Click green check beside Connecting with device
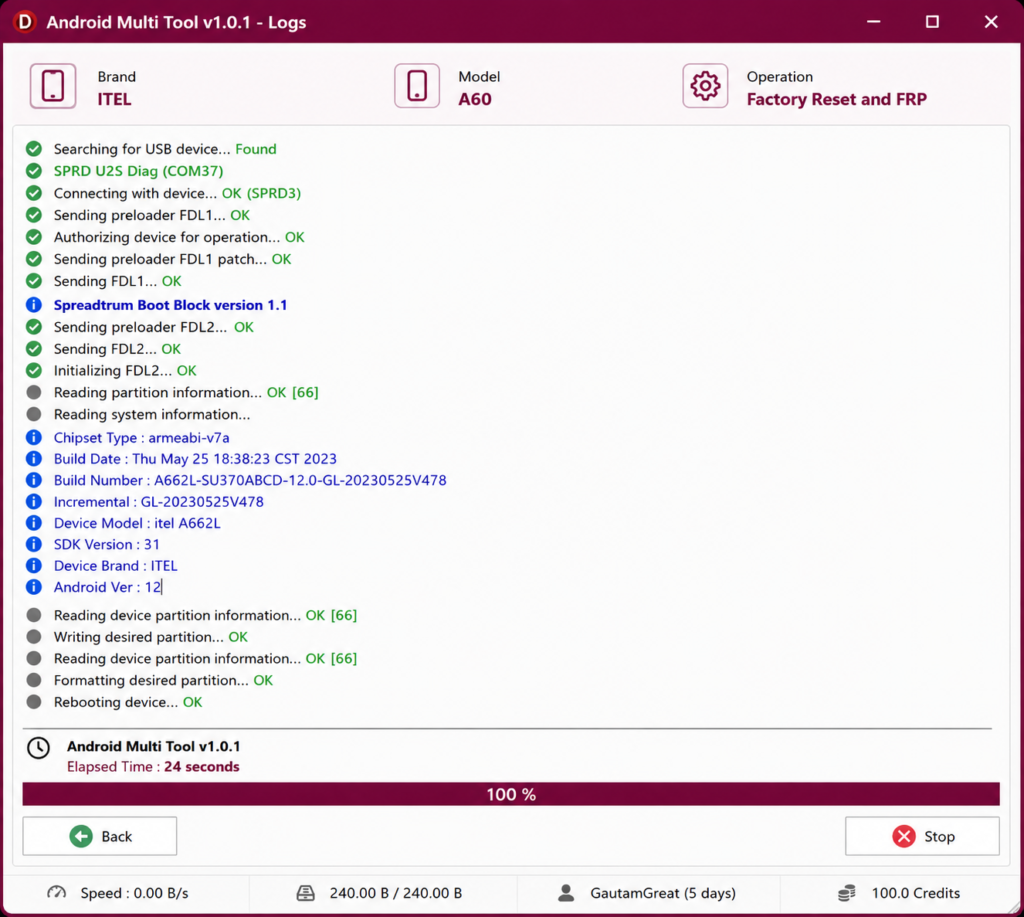This screenshot has width=1024, height=917. pos(34,193)
